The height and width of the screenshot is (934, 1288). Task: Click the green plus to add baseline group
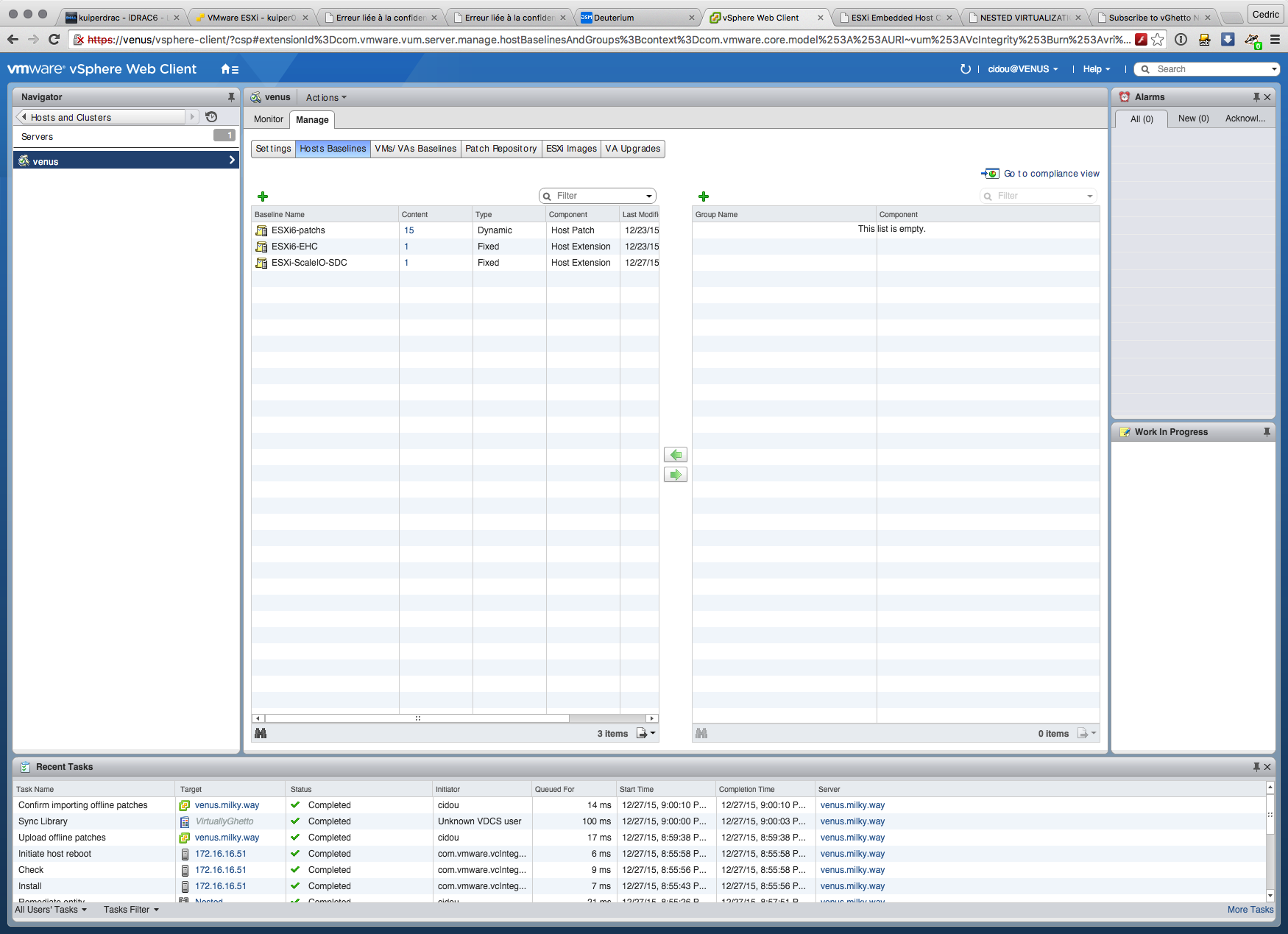coord(703,197)
